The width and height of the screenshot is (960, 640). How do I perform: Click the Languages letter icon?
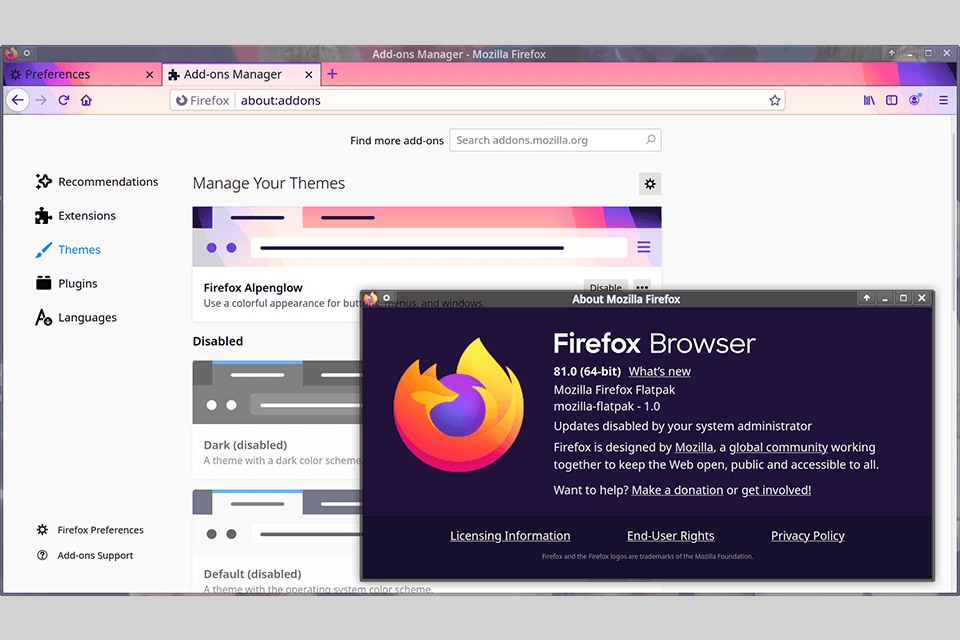[x=43, y=317]
